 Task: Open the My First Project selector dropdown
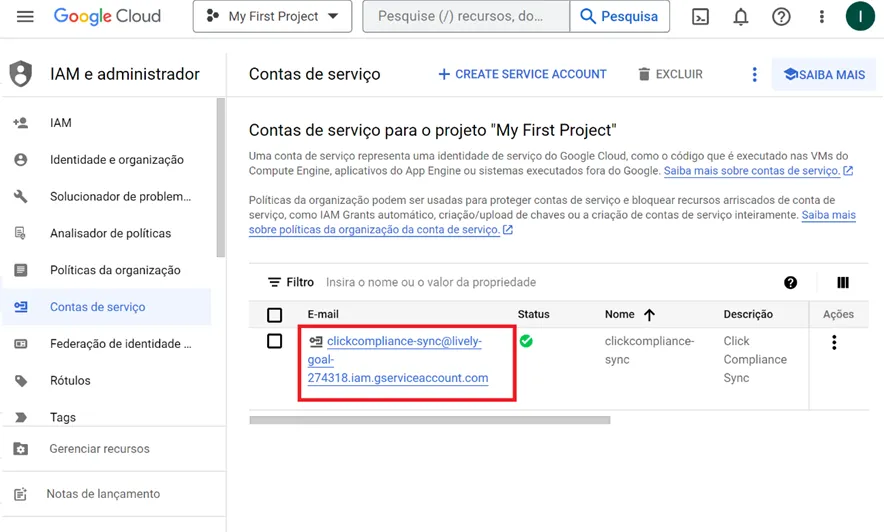click(x=272, y=16)
